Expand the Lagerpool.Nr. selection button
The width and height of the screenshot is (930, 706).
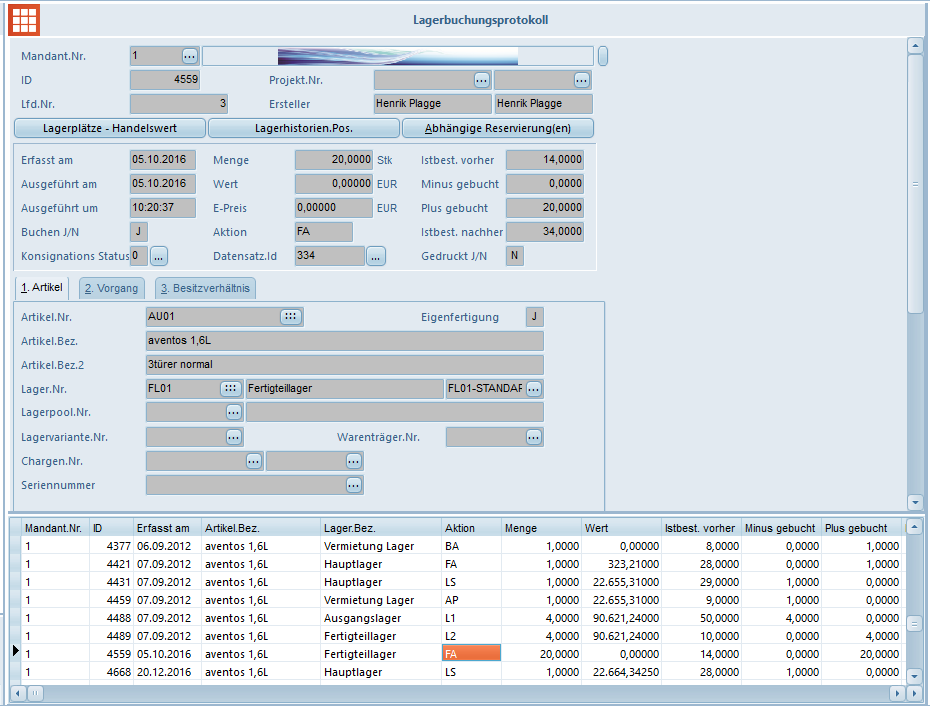pyautogui.click(x=233, y=412)
